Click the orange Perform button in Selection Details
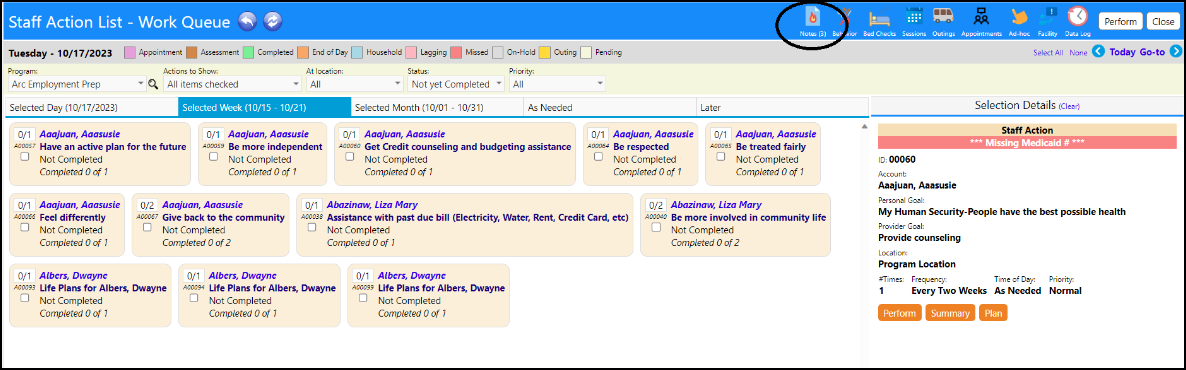 click(x=899, y=313)
